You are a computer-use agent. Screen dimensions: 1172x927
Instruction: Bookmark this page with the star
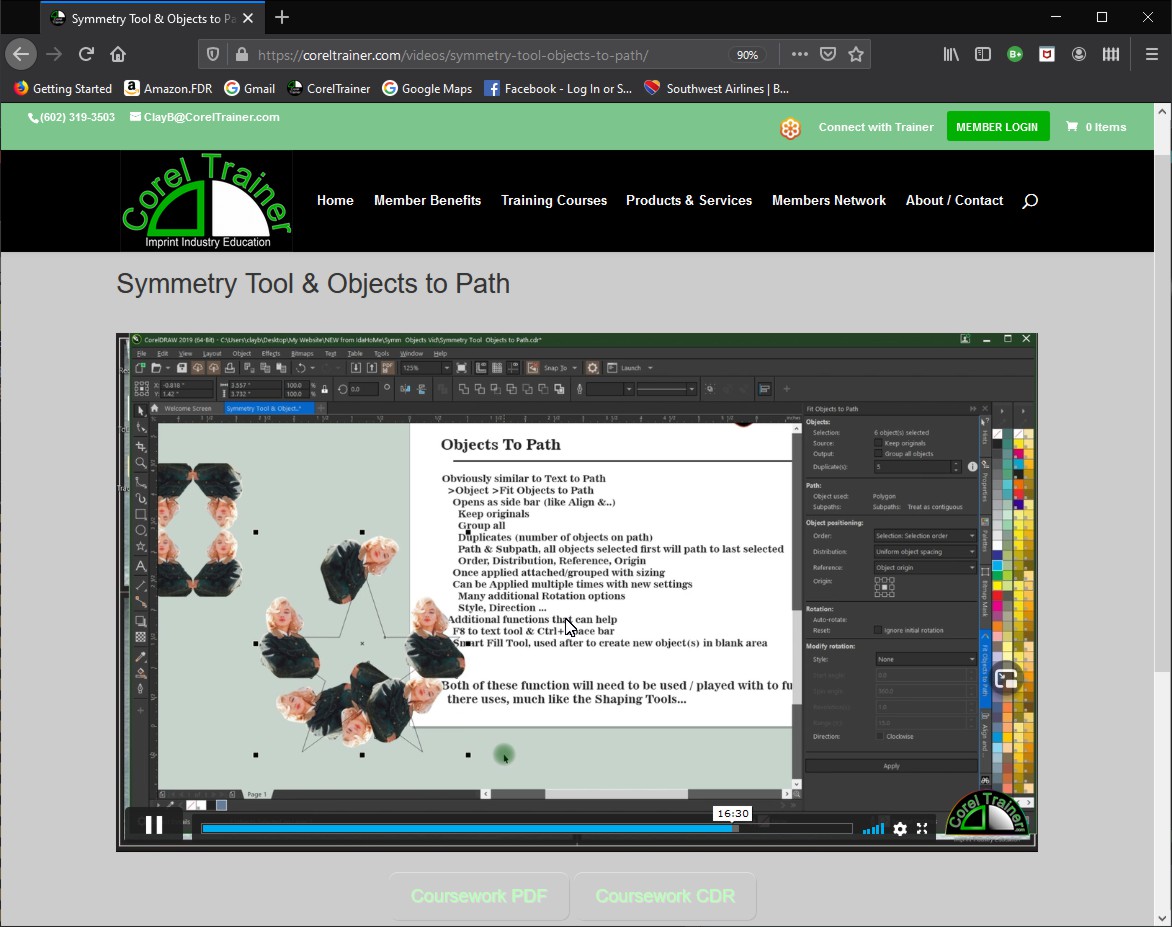[856, 54]
